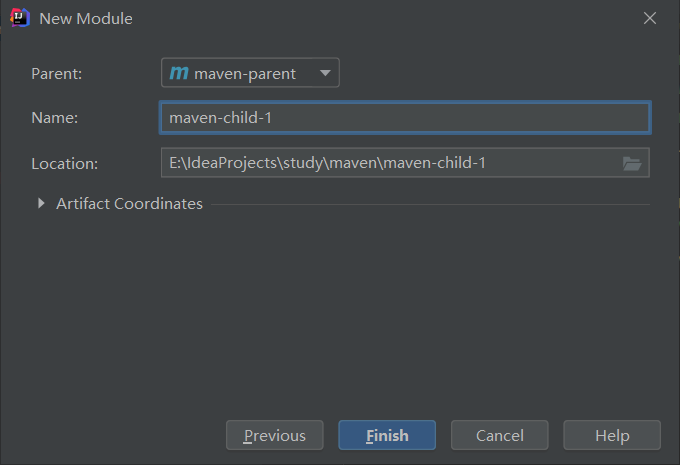Viewport: 680px width, 465px height.
Task: Expand the Artifact Coordinates triangle
Action: pyautogui.click(x=41, y=203)
